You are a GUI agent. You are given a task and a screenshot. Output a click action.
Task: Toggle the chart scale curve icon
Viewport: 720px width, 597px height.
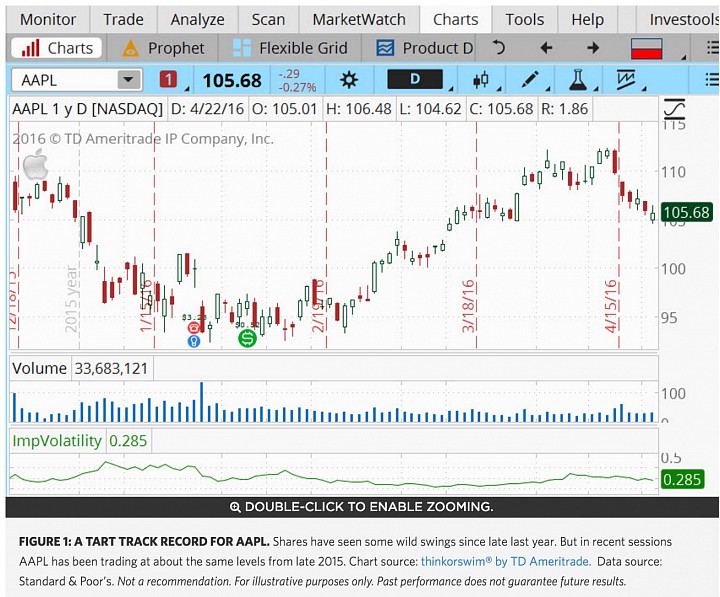[674, 109]
